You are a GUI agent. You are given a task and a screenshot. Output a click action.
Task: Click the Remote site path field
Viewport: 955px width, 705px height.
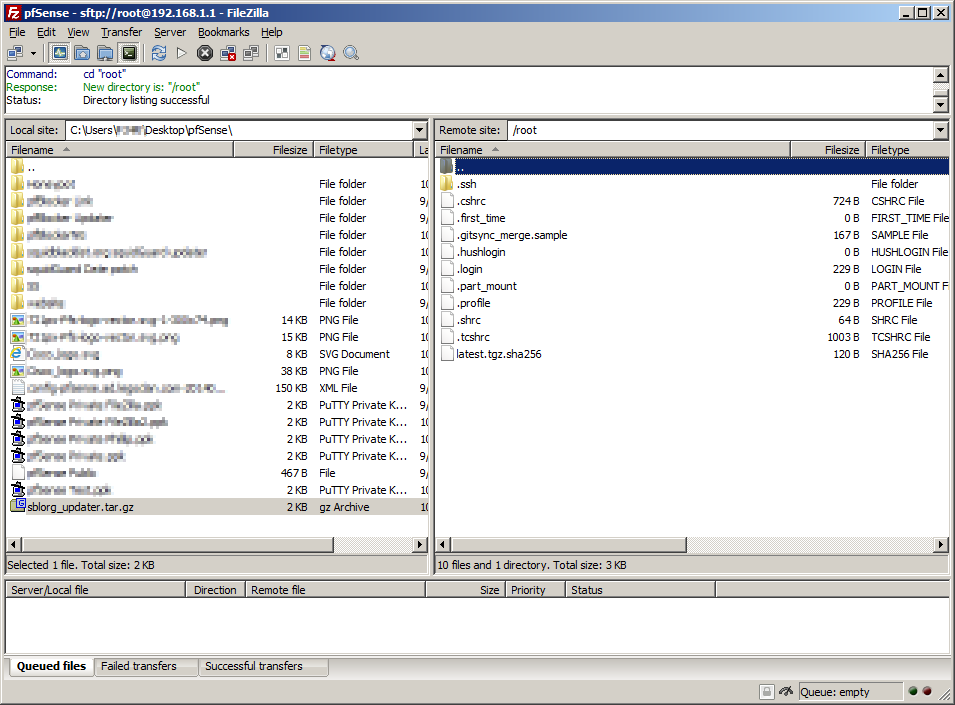[721, 130]
